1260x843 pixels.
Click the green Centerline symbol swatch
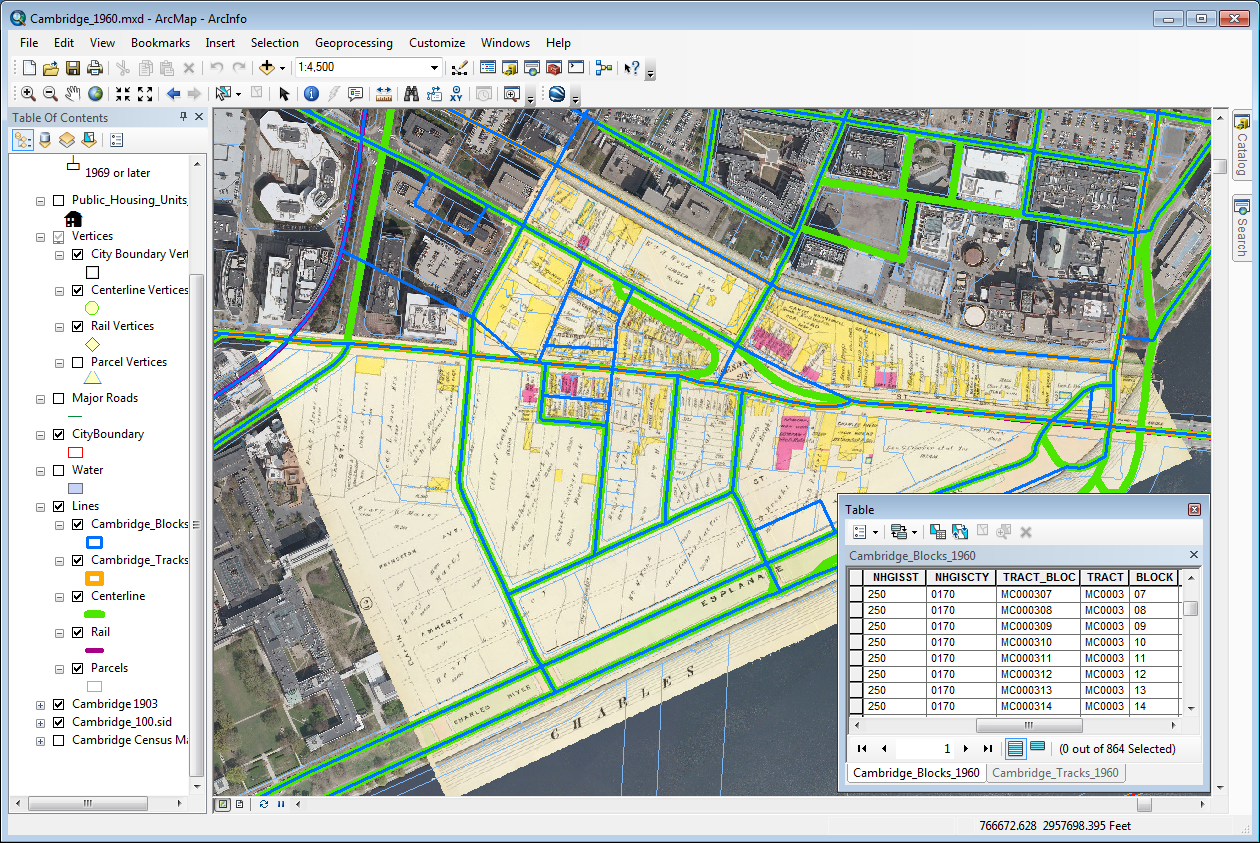(x=95, y=613)
